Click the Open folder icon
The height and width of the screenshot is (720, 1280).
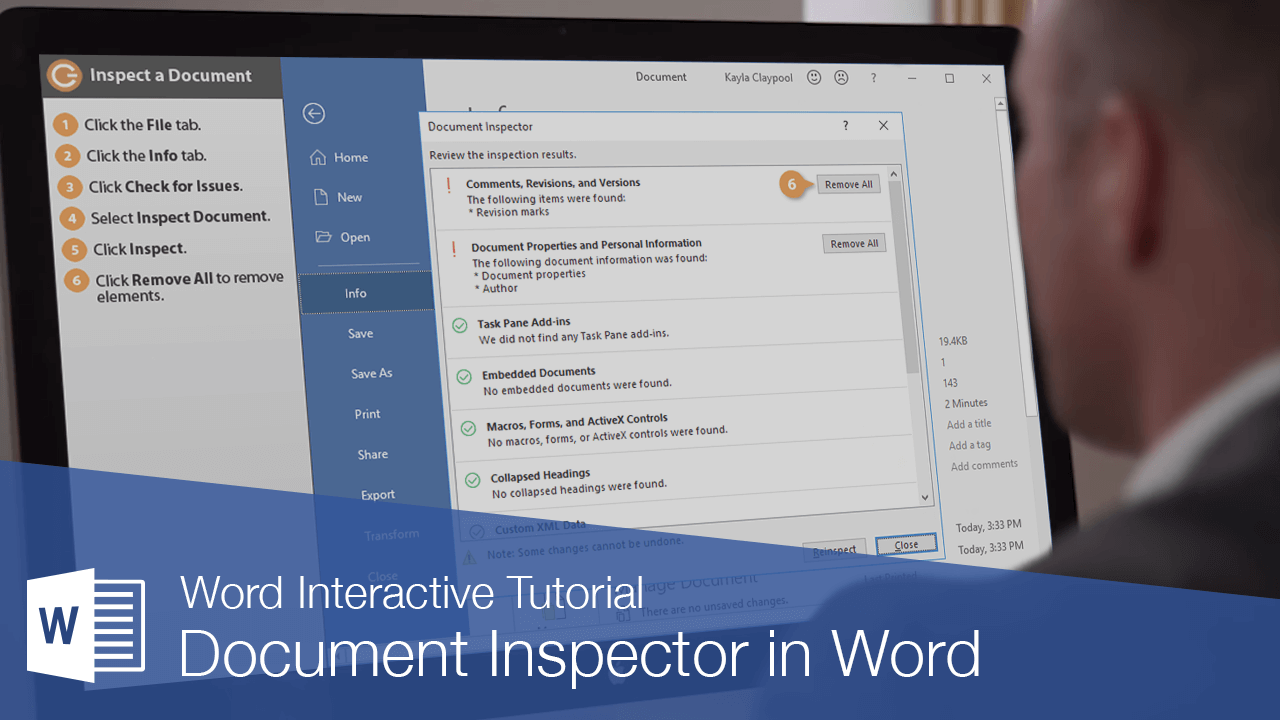[x=323, y=237]
